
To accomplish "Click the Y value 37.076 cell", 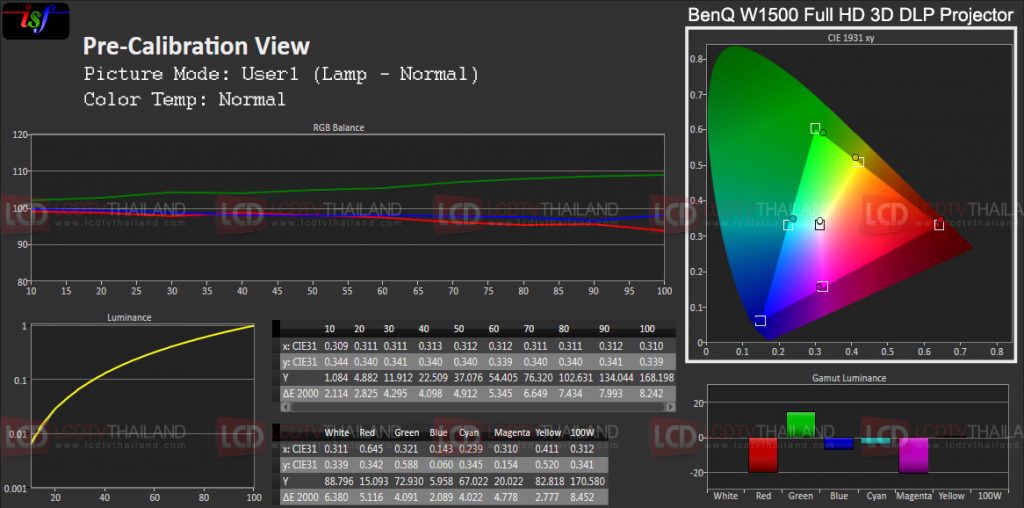I will point(469,377).
